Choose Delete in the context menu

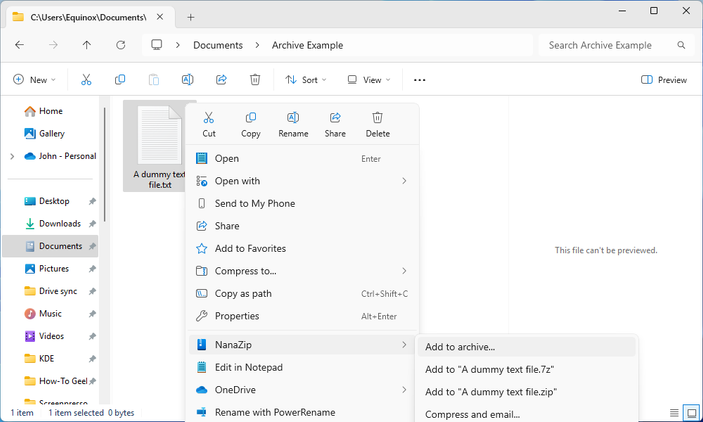(x=378, y=125)
